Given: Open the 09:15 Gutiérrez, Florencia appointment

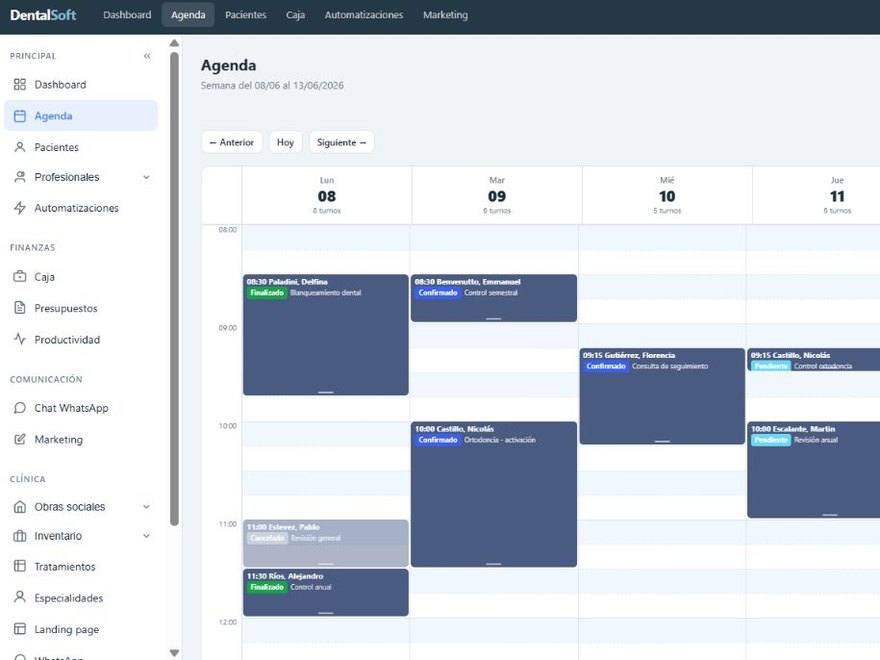Looking at the screenshot, I should (x=662, y=396).
